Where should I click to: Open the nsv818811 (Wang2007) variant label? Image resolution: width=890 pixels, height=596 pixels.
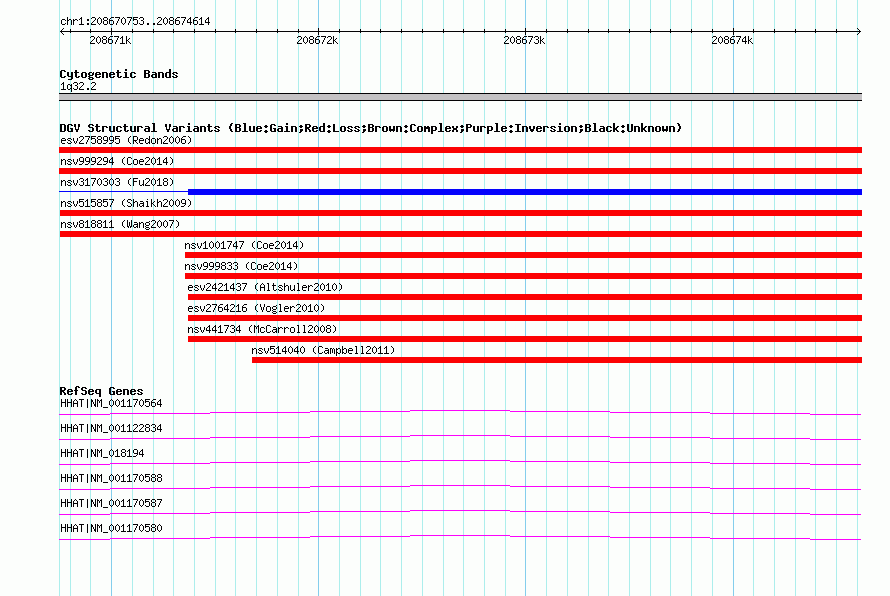click(120, 224)
